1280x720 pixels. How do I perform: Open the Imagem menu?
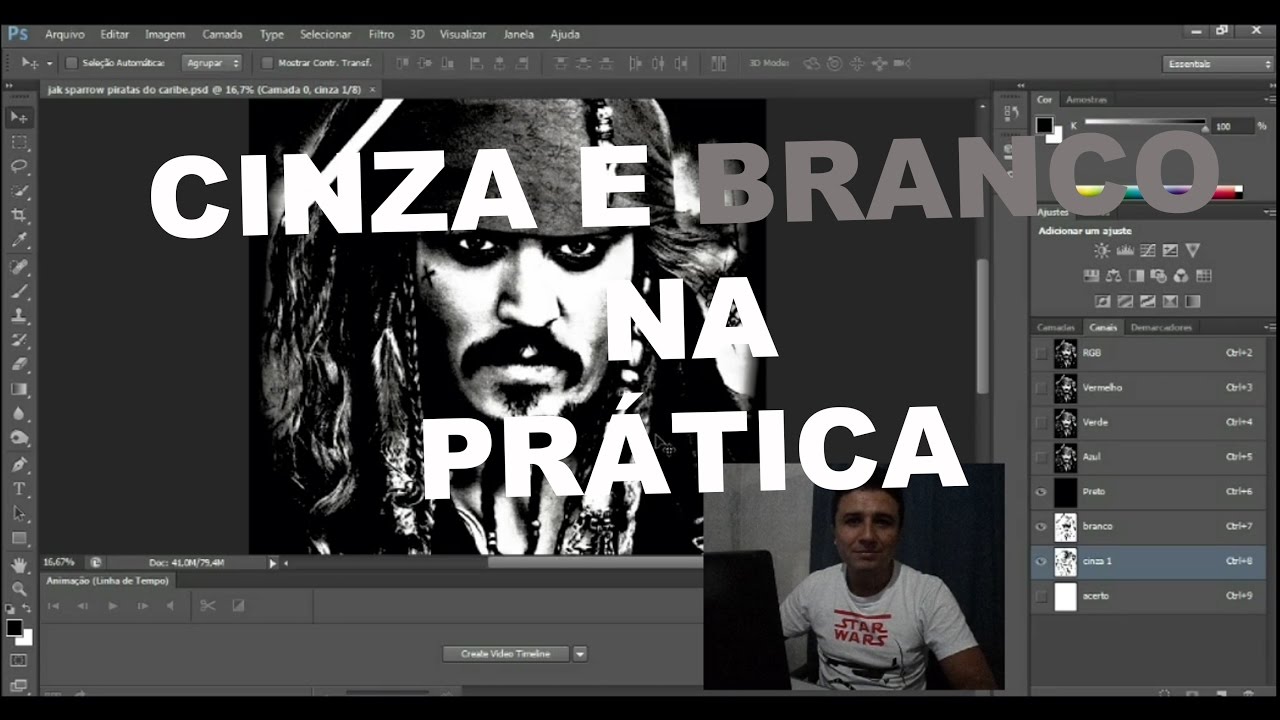[x=165, y=34]
